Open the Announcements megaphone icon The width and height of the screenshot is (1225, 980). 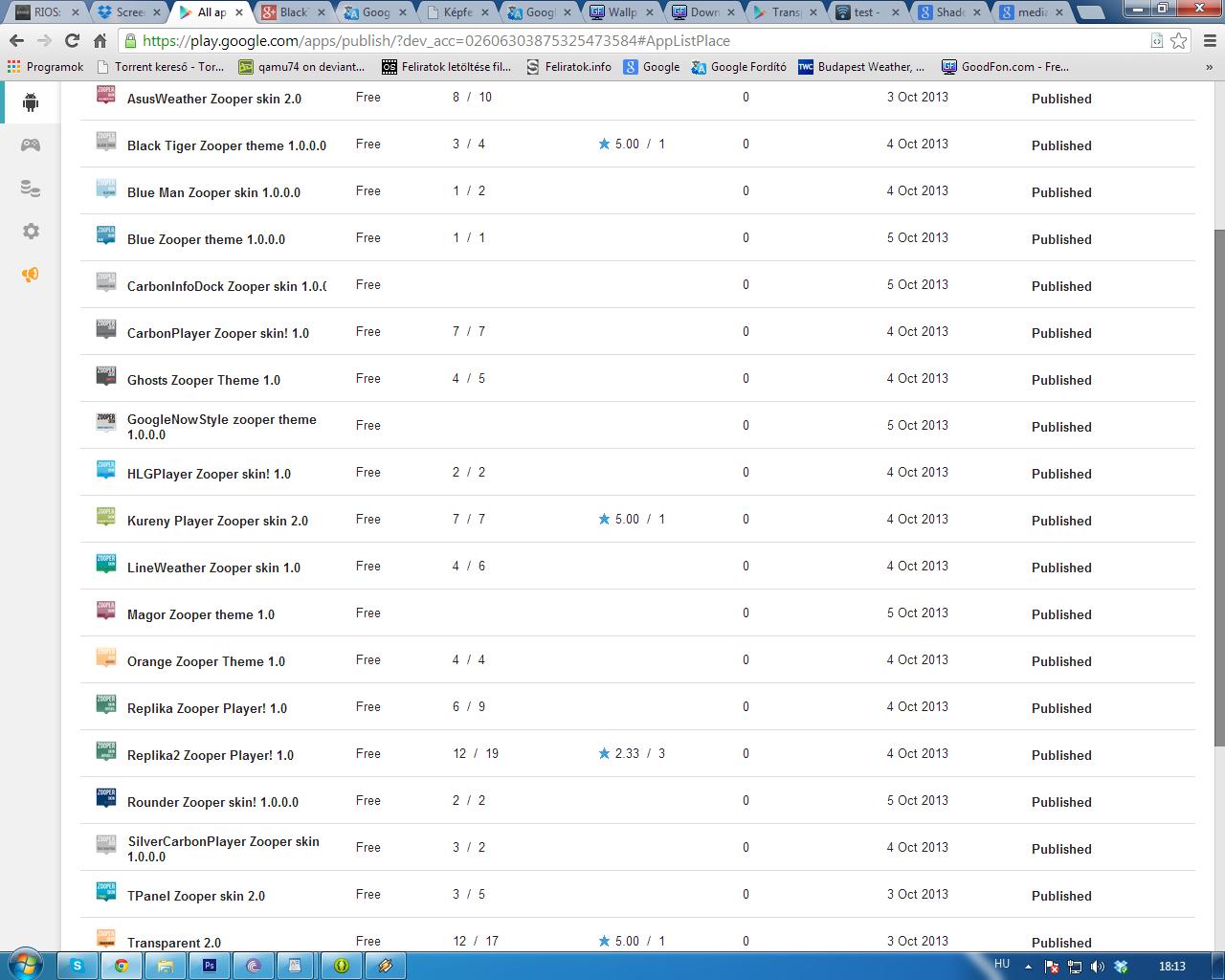[x=31, y=275]
